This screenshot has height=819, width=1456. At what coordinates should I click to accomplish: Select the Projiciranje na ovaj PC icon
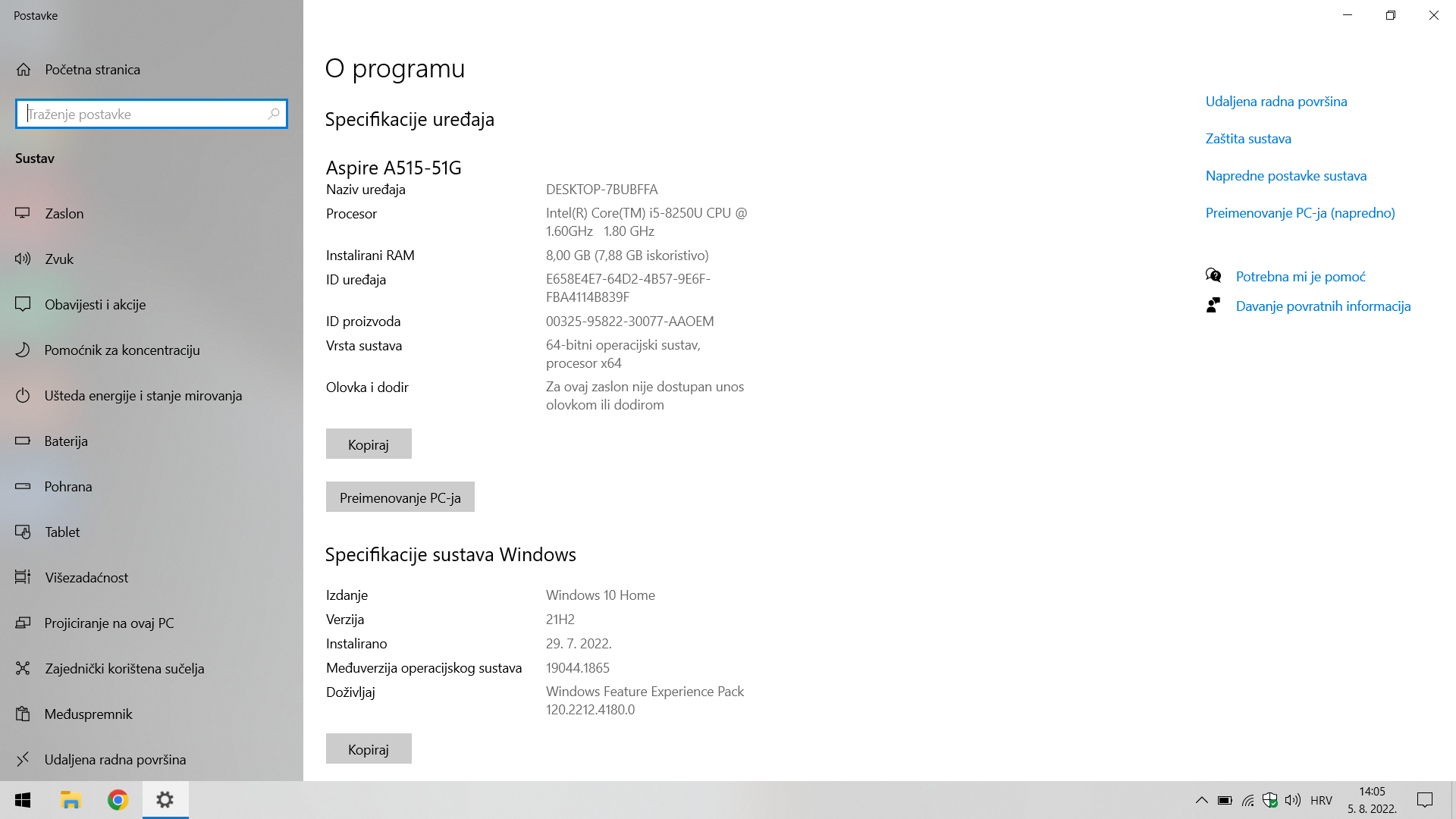point(23,623)
